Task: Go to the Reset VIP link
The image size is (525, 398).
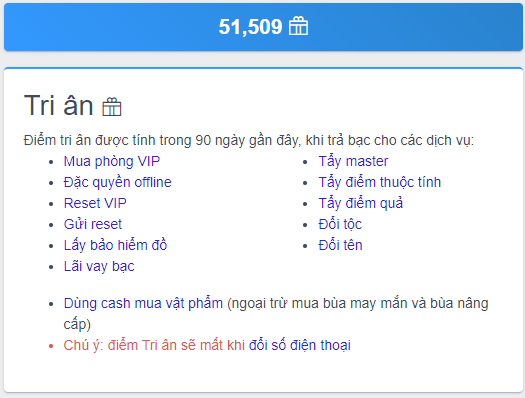Action: [95, 203]
